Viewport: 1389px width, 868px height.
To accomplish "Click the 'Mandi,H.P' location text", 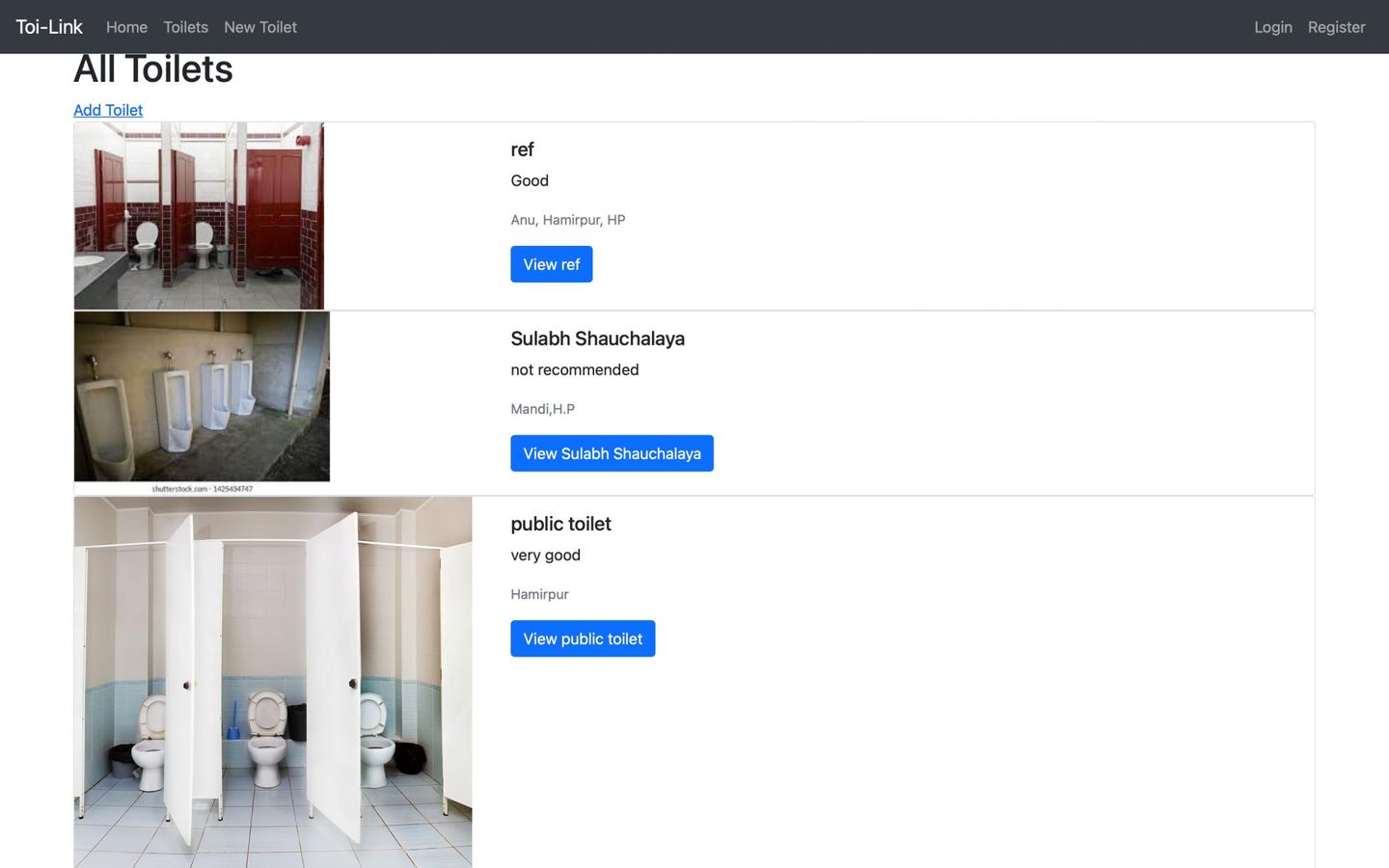I will click(542, 409).
